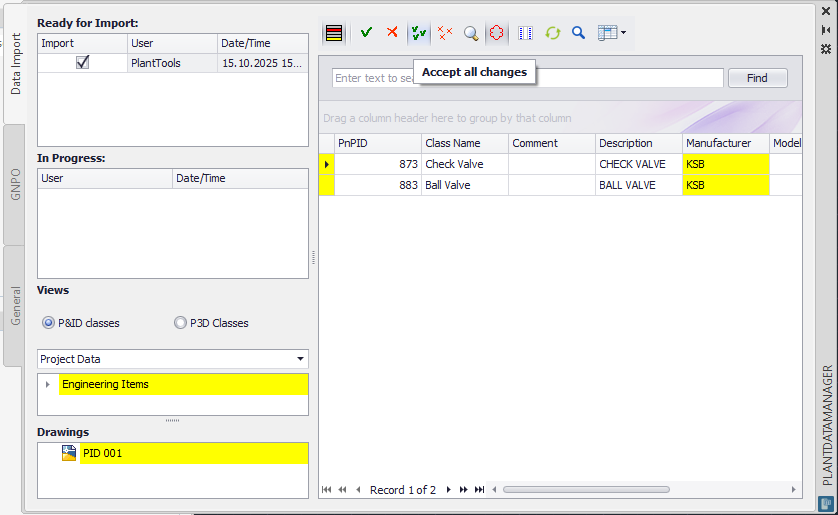Select the P3D Classes radio button

tap(180, 323)
